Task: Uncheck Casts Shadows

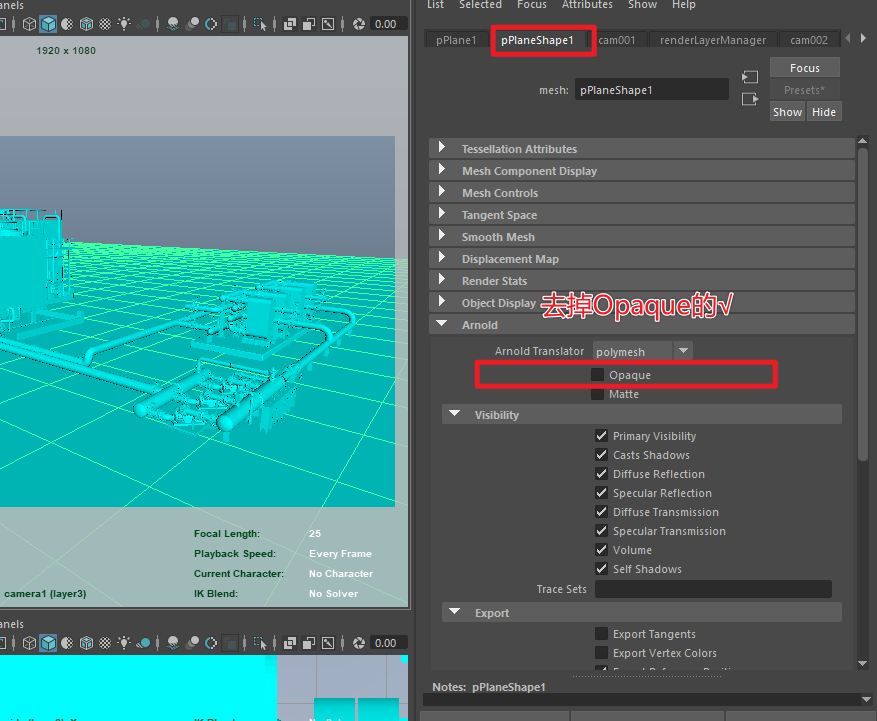Action: click(601, 455)
